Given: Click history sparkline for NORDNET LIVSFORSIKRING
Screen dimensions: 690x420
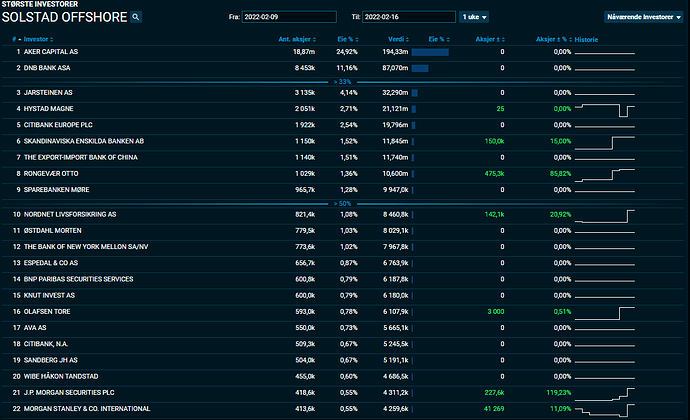Looking at the screenshot, I should coord(605,216).
